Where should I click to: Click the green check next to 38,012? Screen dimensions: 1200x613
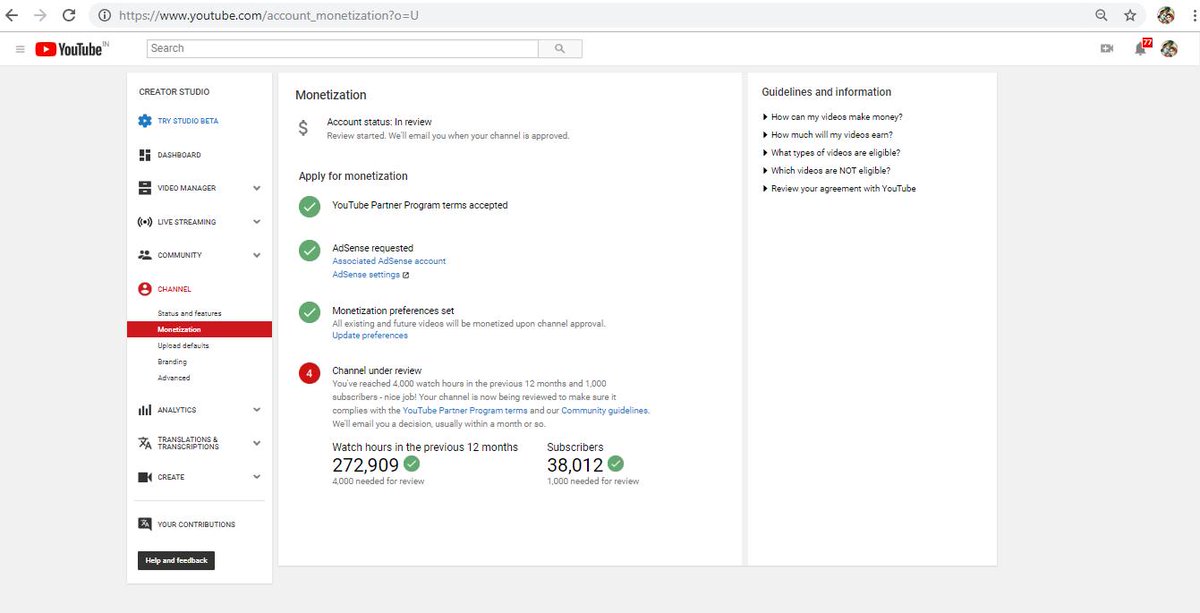click(x=616, y=464)
